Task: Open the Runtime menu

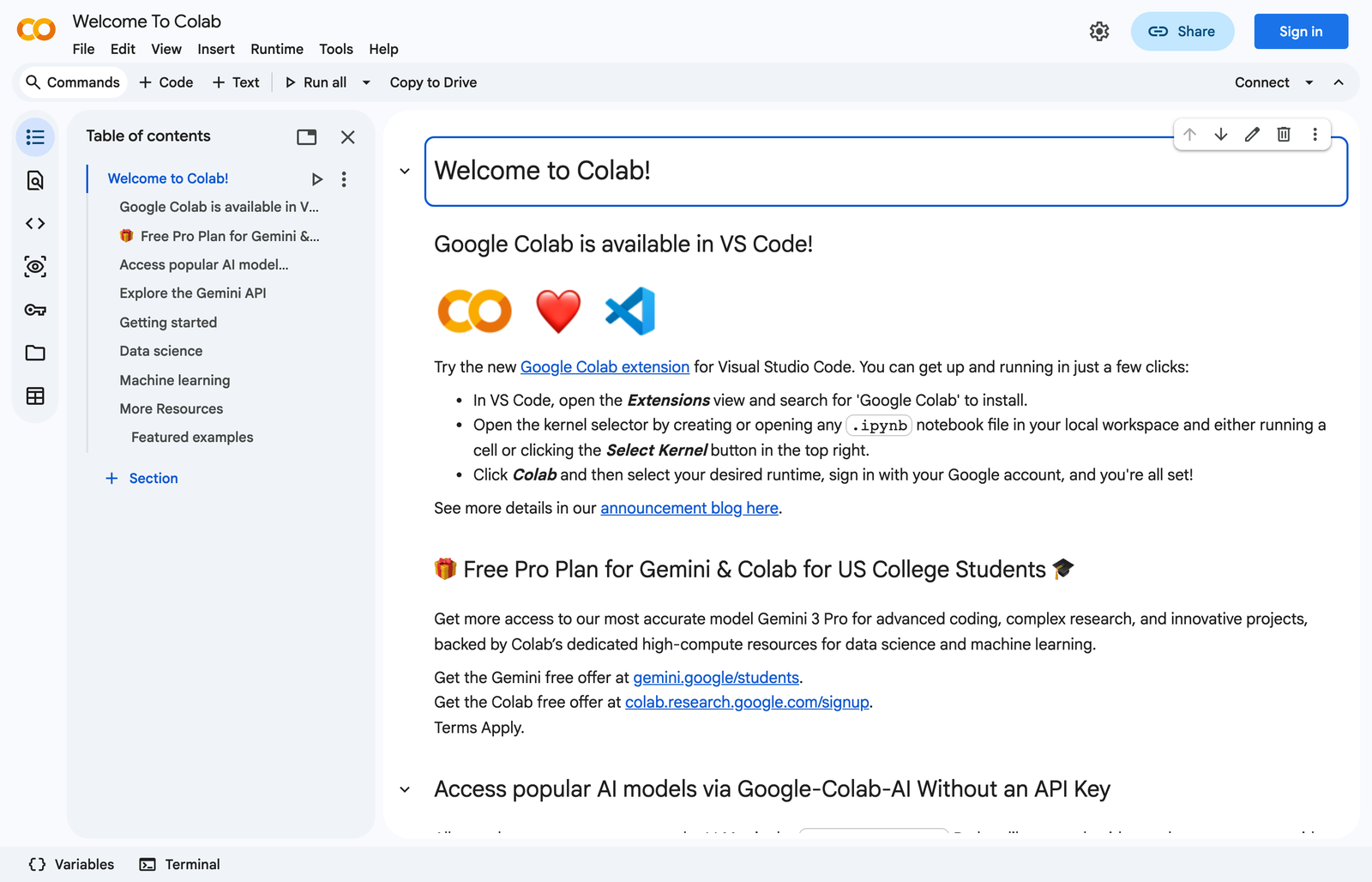Action: 276,49
